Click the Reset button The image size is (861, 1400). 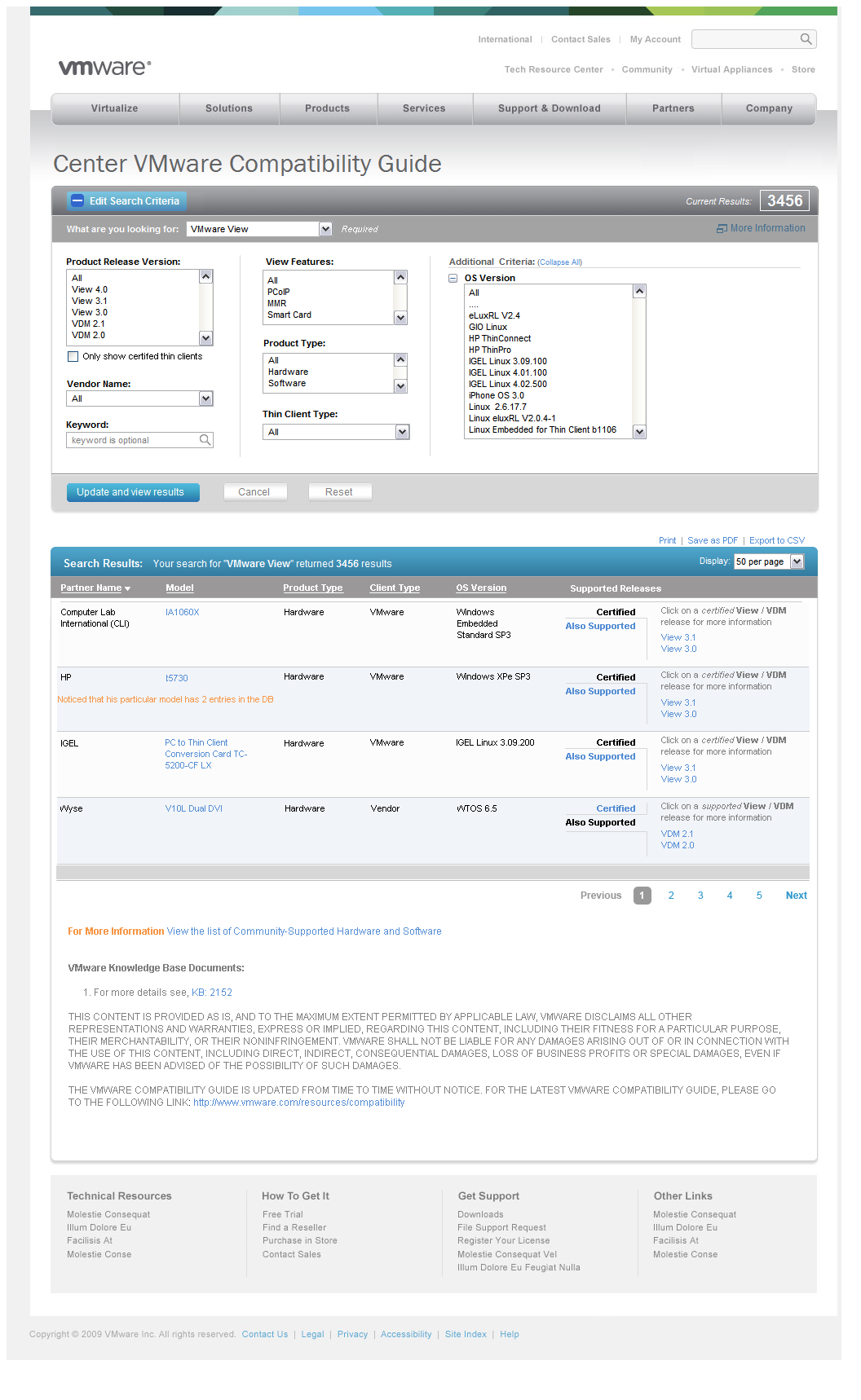(x=339, y=492)
